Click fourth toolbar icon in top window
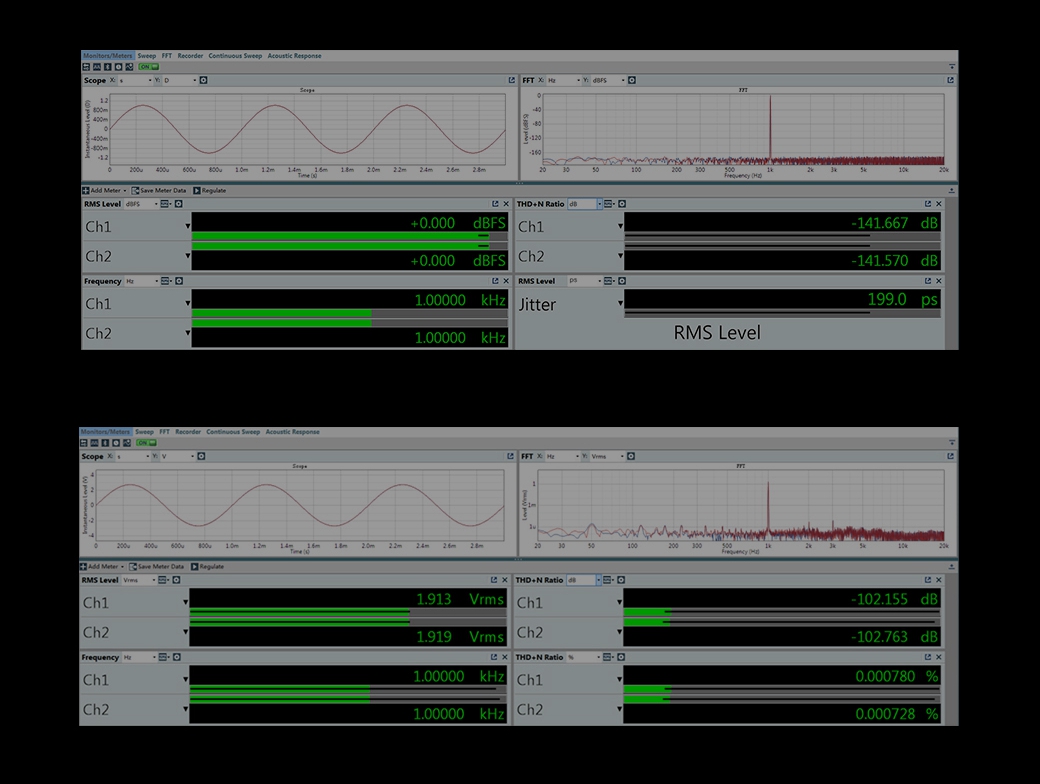 (x=118, y=67)
